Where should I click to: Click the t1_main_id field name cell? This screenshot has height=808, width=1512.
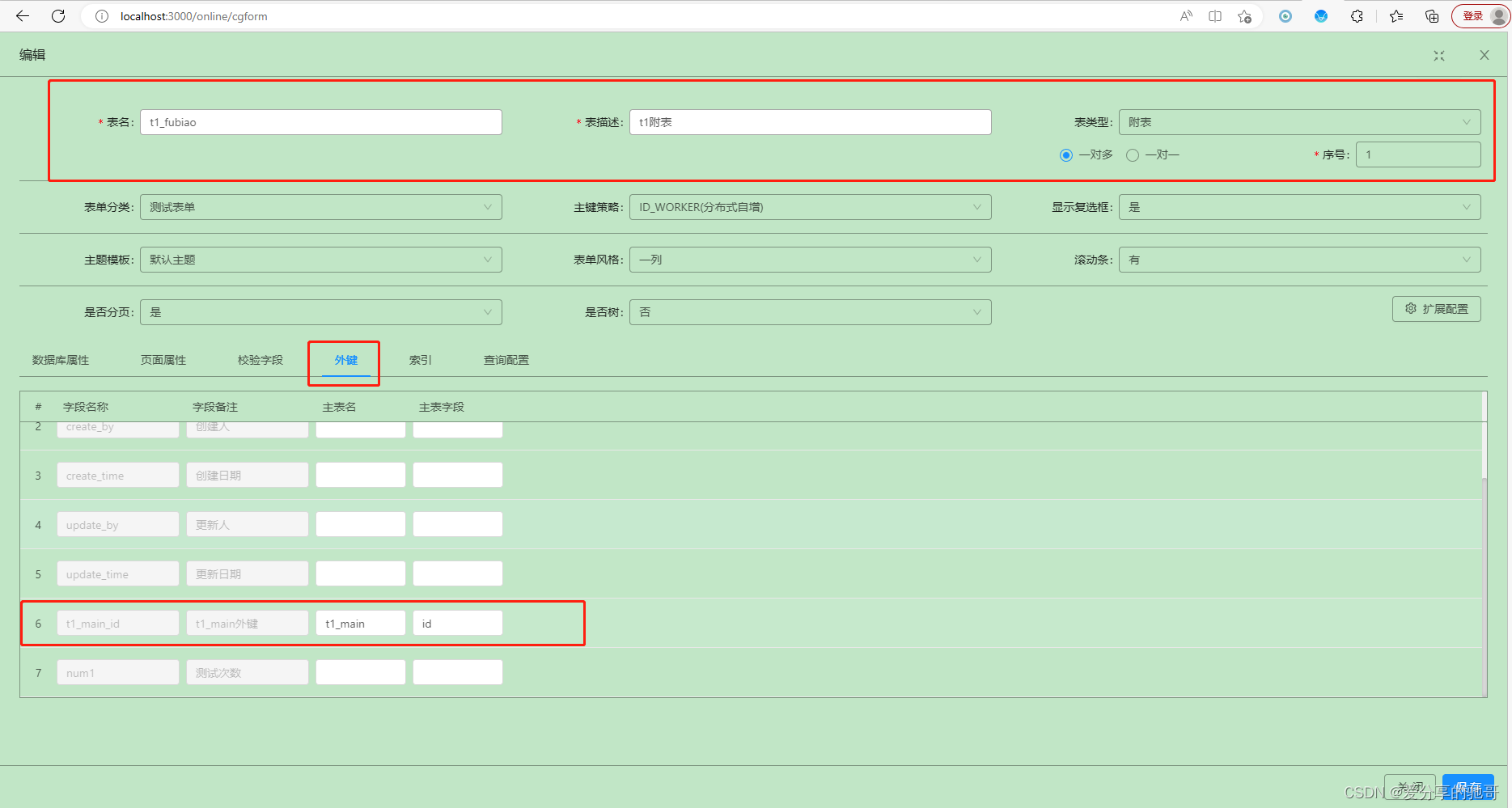tap(118, 624)
